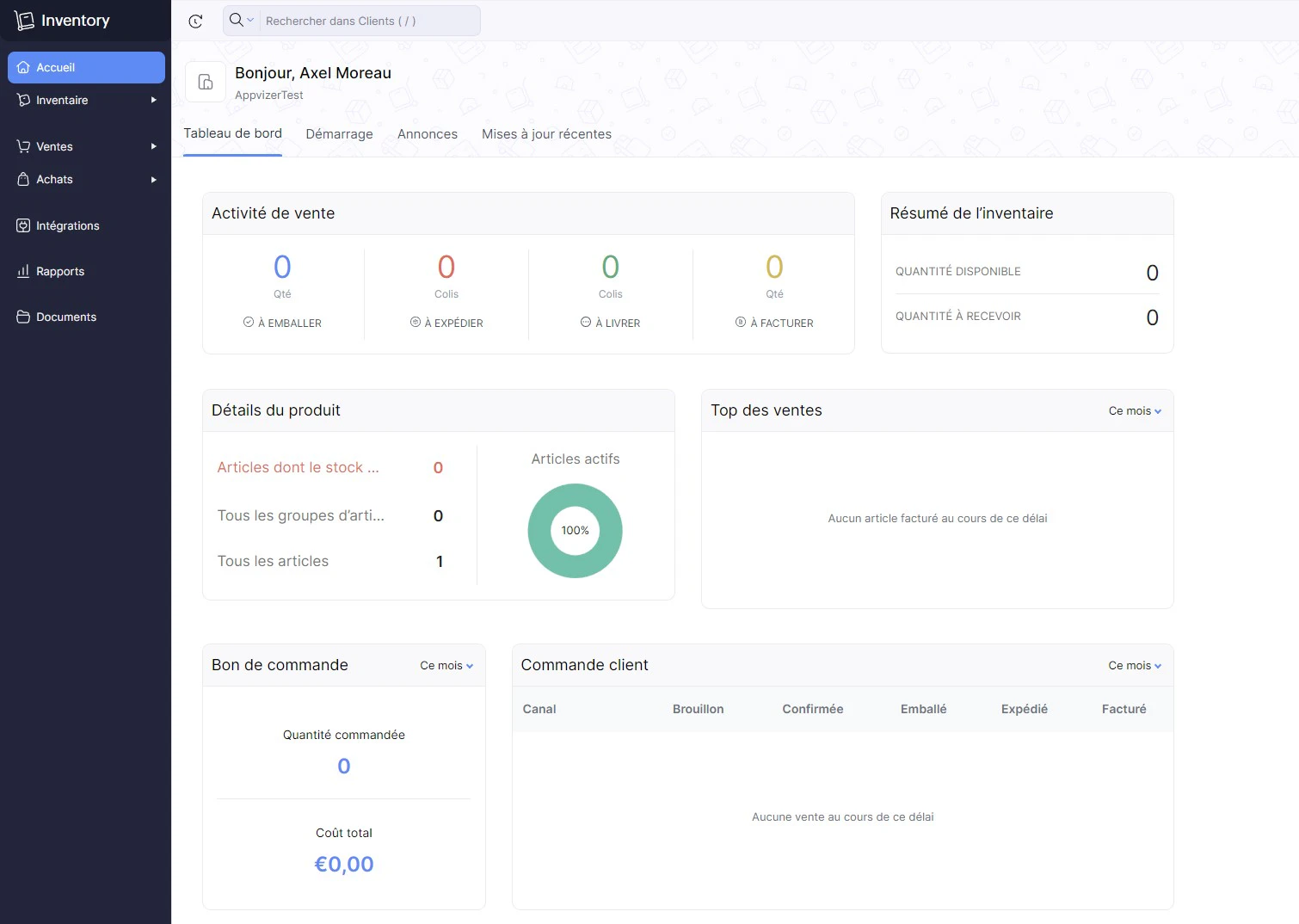Click the Coût total €0,00 amount

(344, 864)
